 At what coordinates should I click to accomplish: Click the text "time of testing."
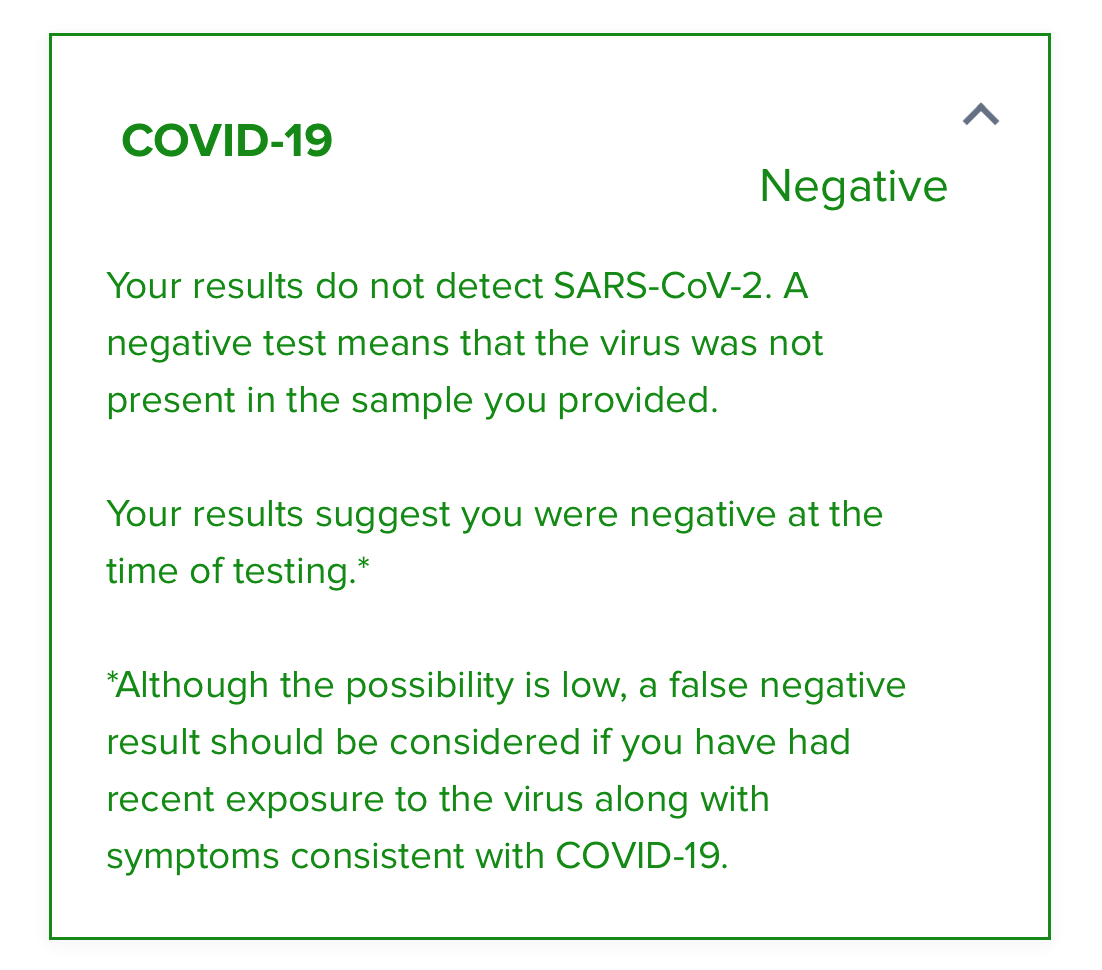tap(230, 571)
